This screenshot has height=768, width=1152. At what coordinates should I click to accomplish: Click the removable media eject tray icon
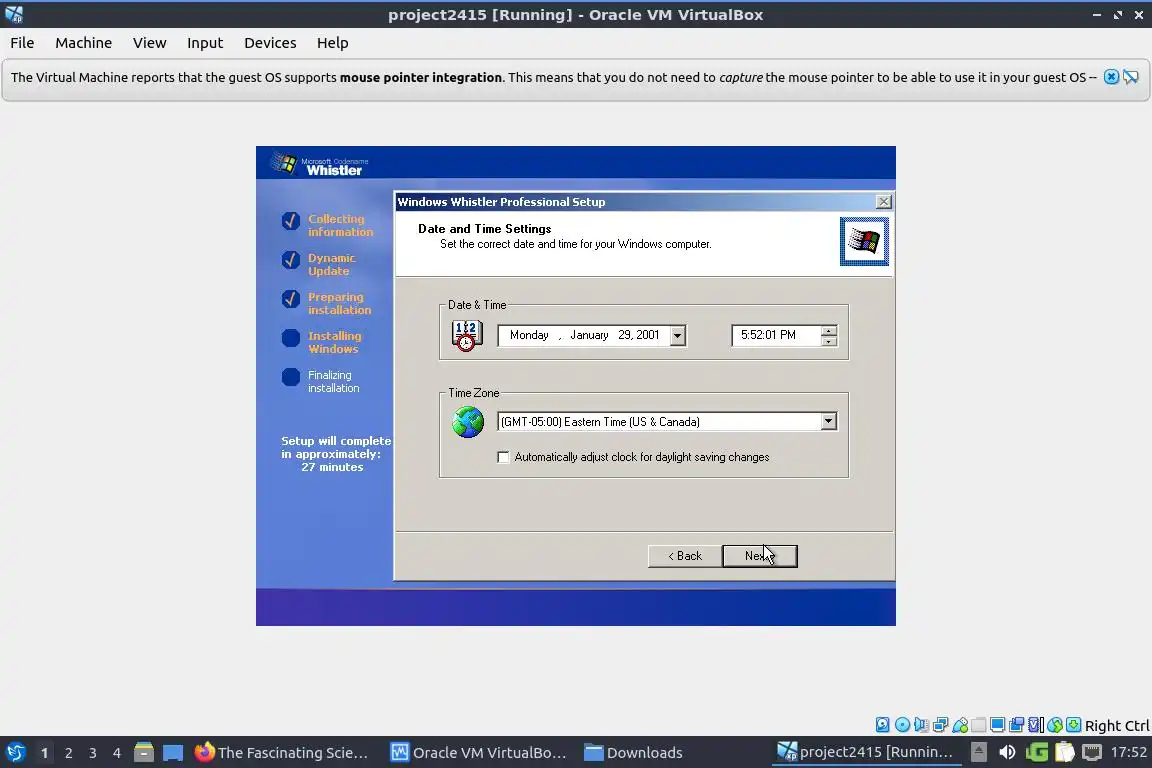coord(979,753)
